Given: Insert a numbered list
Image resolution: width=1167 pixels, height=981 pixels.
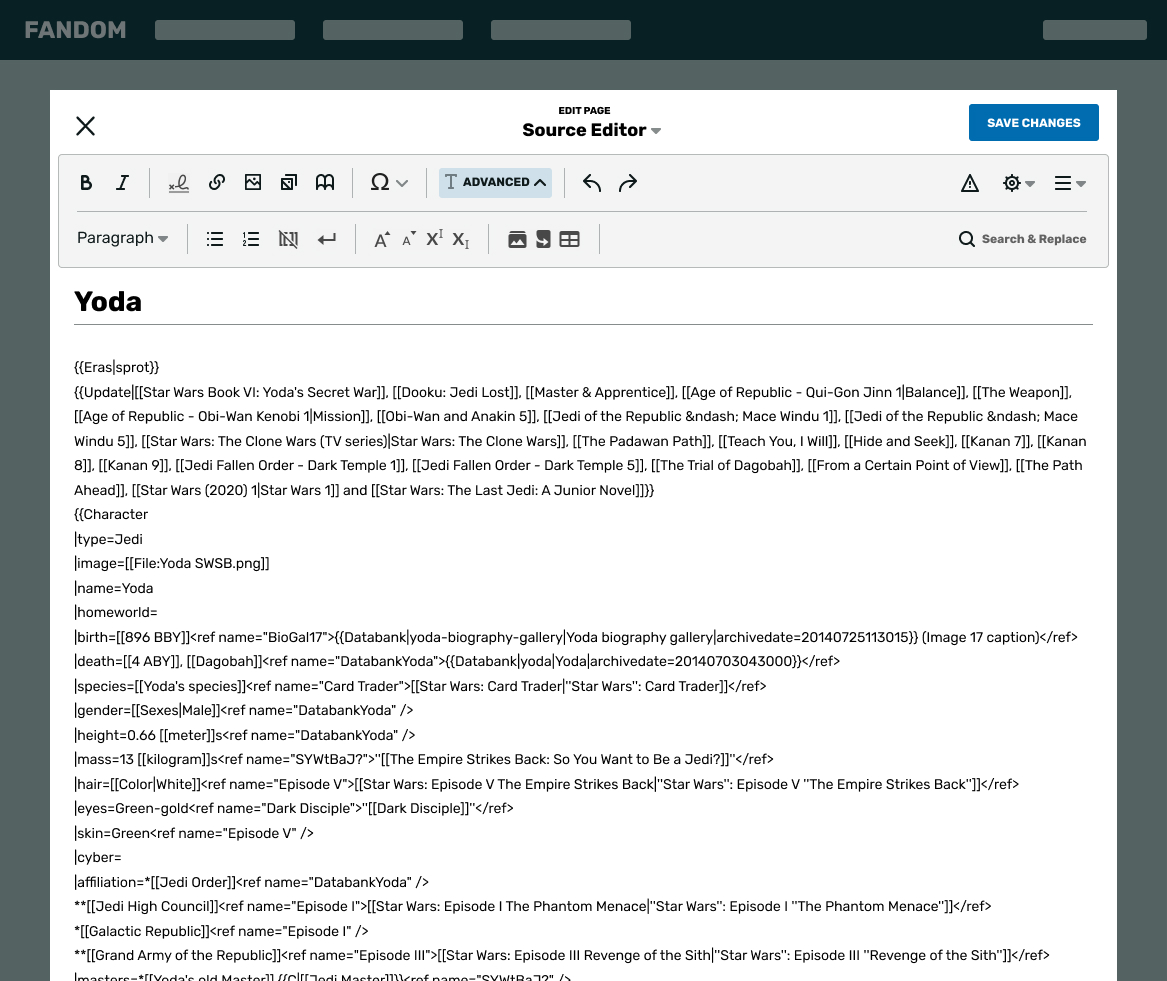Looking at the screenshot, I should coord(251,239).
